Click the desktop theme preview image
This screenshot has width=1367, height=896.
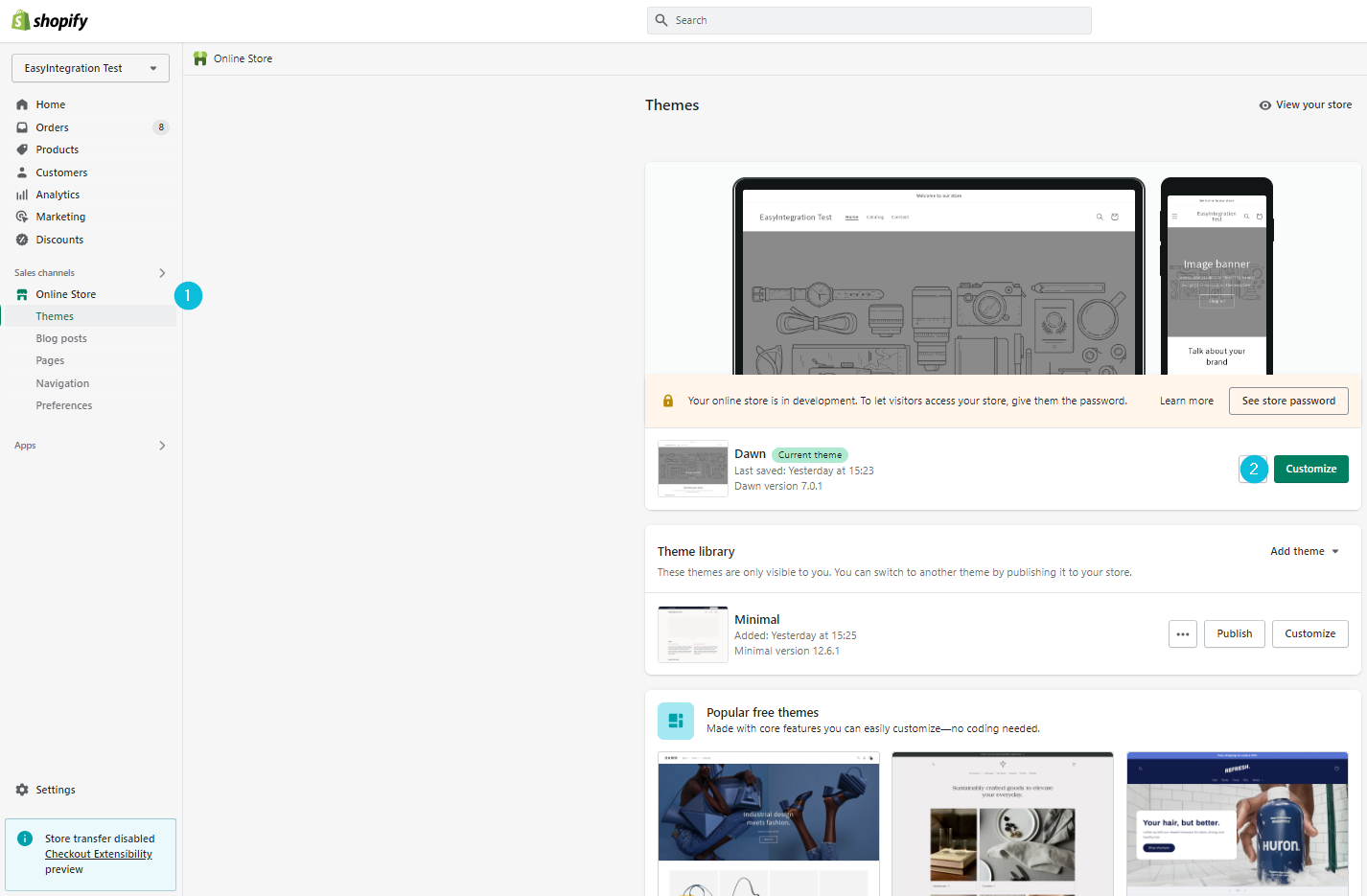[938, 276]
